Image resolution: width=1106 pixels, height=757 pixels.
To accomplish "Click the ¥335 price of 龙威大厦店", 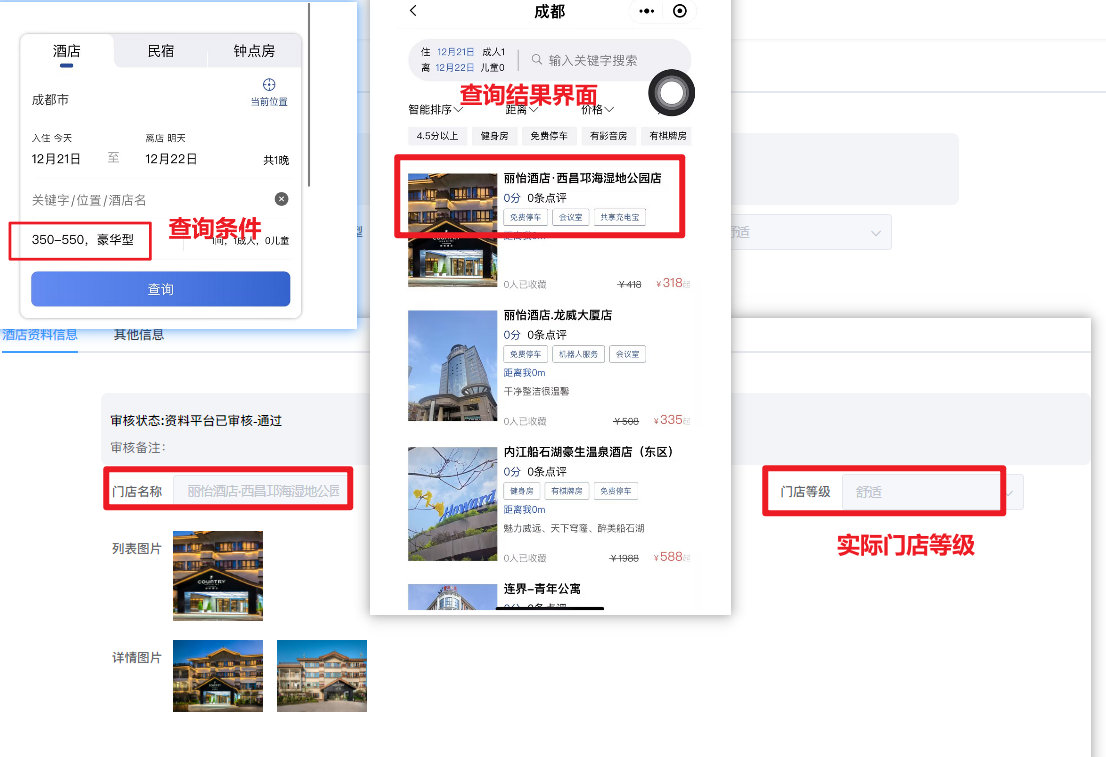I will pos(669,420).
